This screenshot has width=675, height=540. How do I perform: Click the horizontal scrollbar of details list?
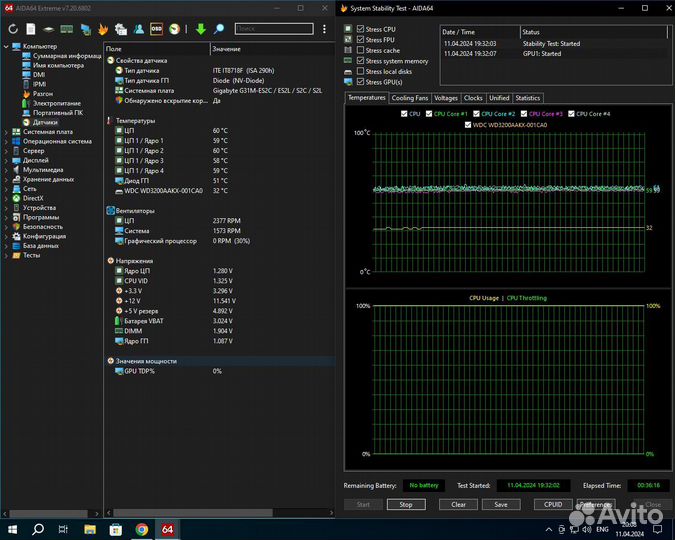tap(193, 512)
